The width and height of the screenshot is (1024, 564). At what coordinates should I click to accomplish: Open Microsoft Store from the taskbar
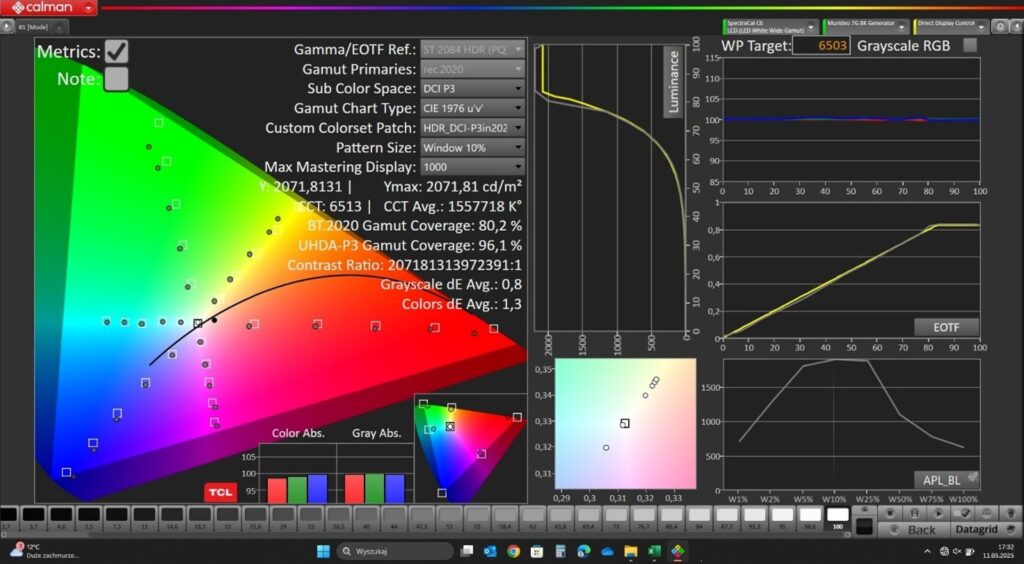tap(537, 552)
